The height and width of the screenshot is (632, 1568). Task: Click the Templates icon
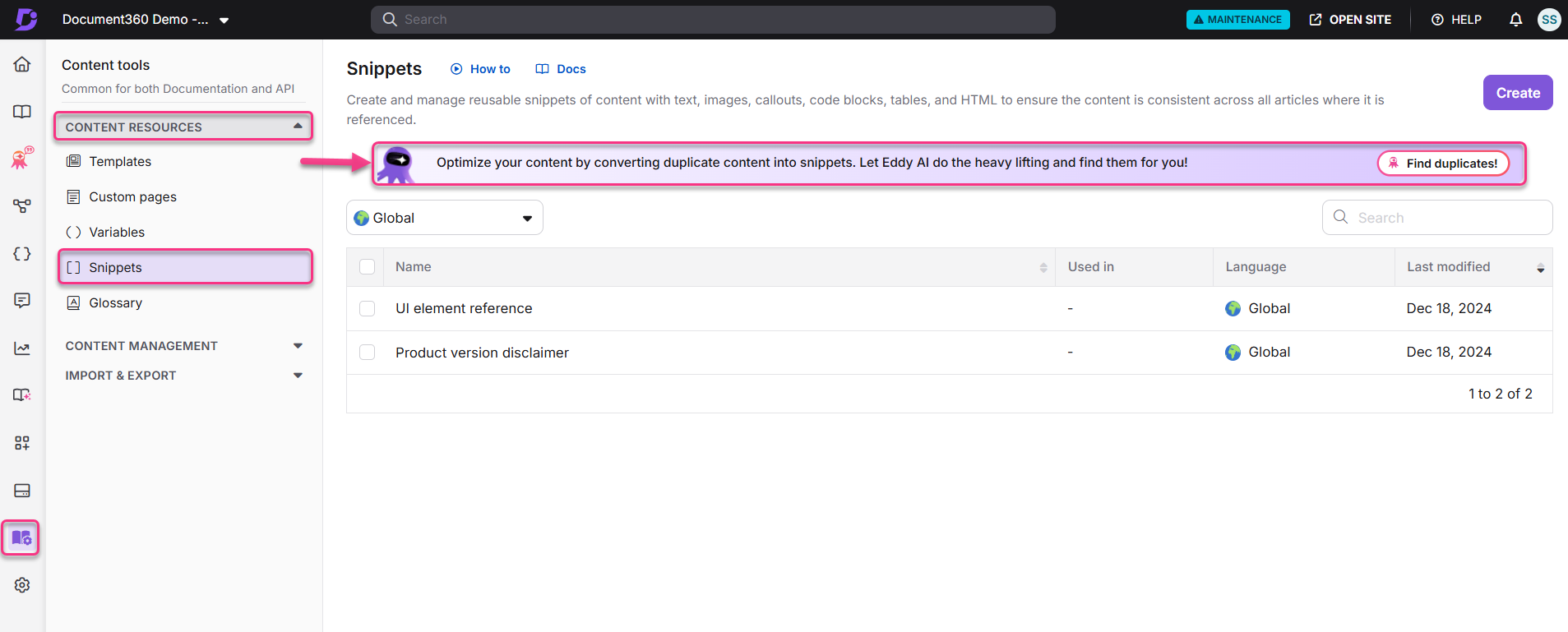click(73, 161)
